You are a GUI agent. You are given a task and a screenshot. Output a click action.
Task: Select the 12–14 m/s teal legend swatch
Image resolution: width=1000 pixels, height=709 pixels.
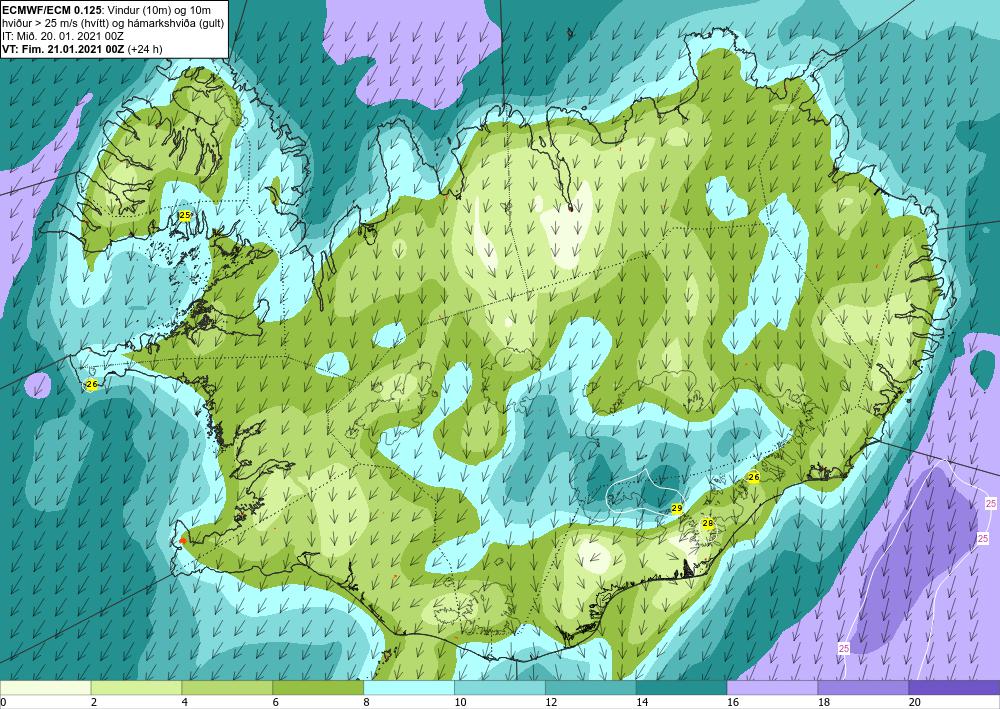click(591, 687)
